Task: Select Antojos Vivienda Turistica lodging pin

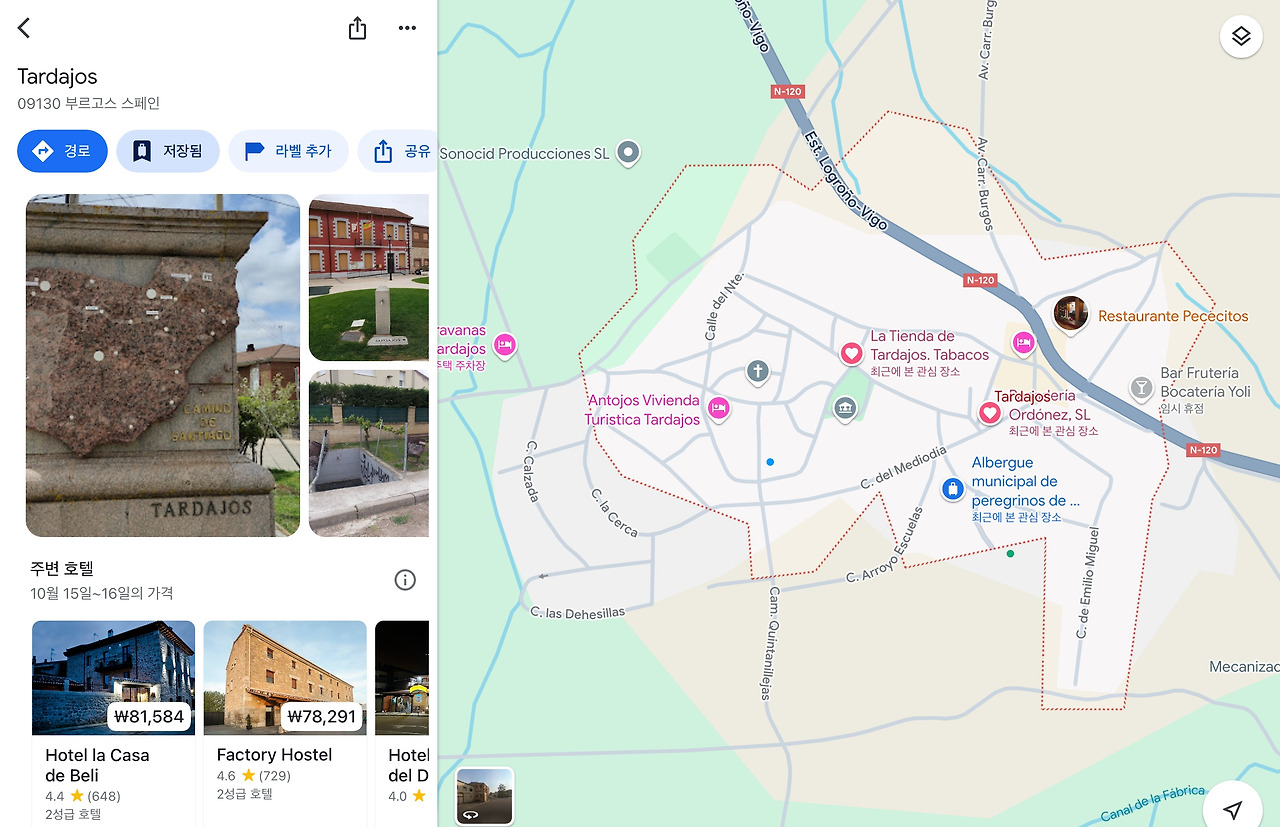Action: (x=718, y=408)
